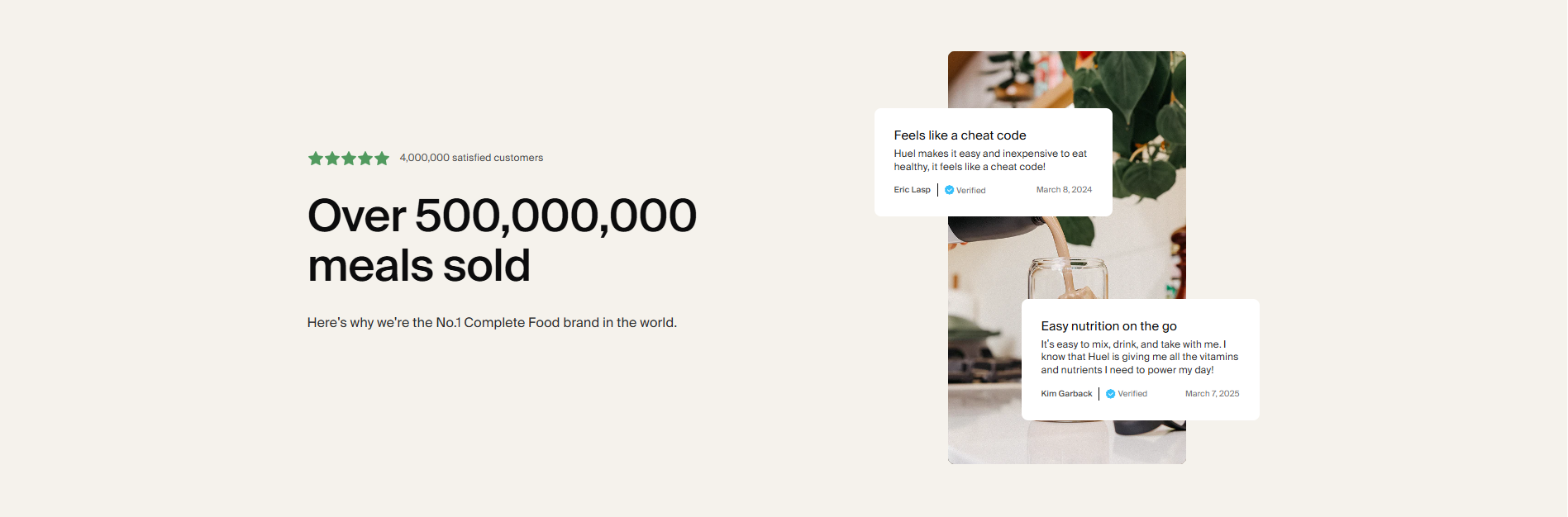Click reviewer name Kim Garback
The height and width of the screenshot is (517, 1568).
(x=1066, y=394)
